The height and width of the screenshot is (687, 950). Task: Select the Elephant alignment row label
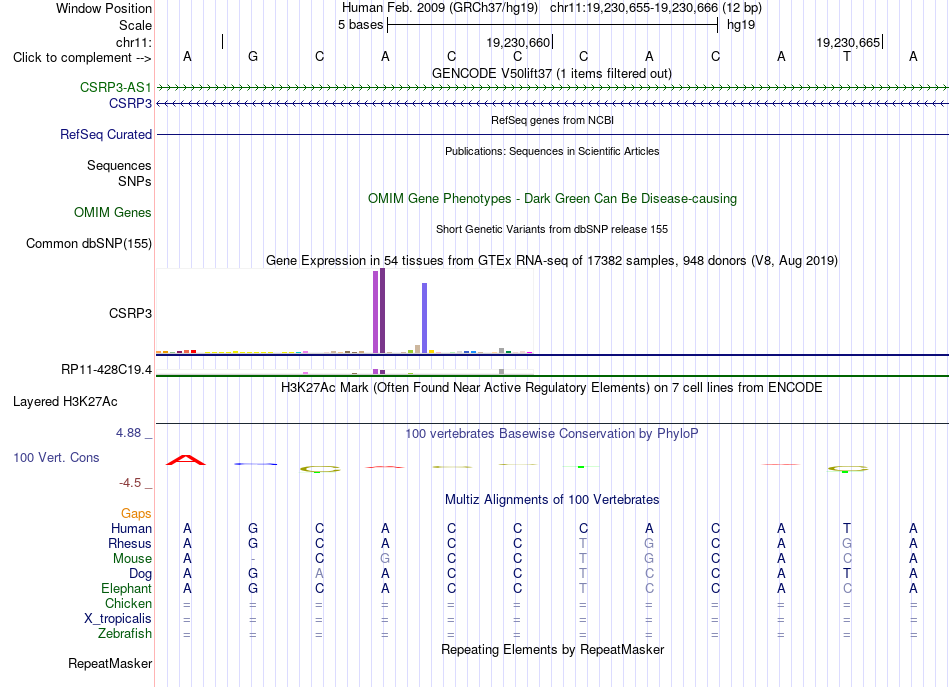click(x=127, y=588)
